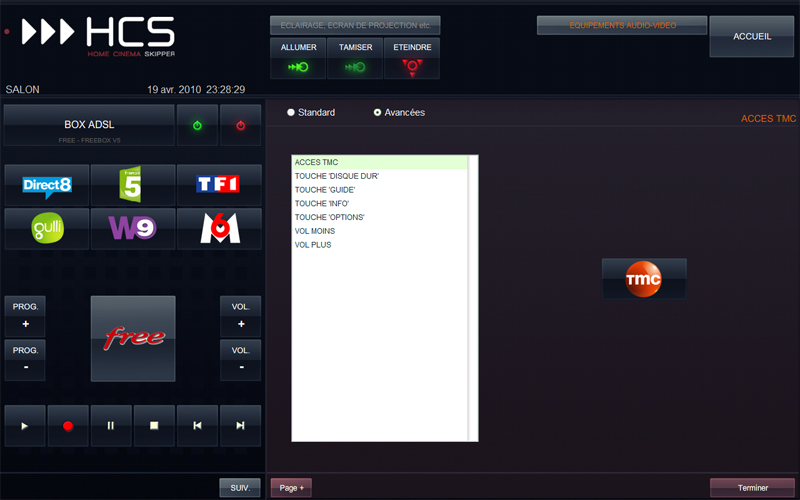Click the command list vertical scrollbar
The width and height of the screenshot is (800, 500).
(473, 298)
